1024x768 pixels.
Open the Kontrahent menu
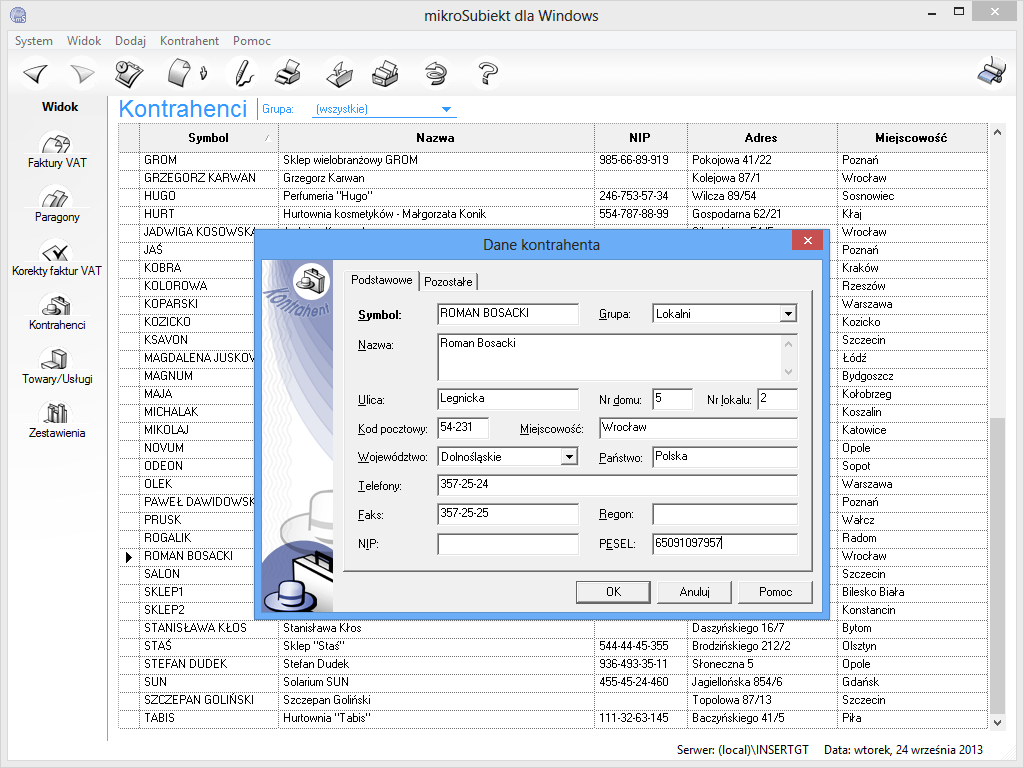click(189, 40)
